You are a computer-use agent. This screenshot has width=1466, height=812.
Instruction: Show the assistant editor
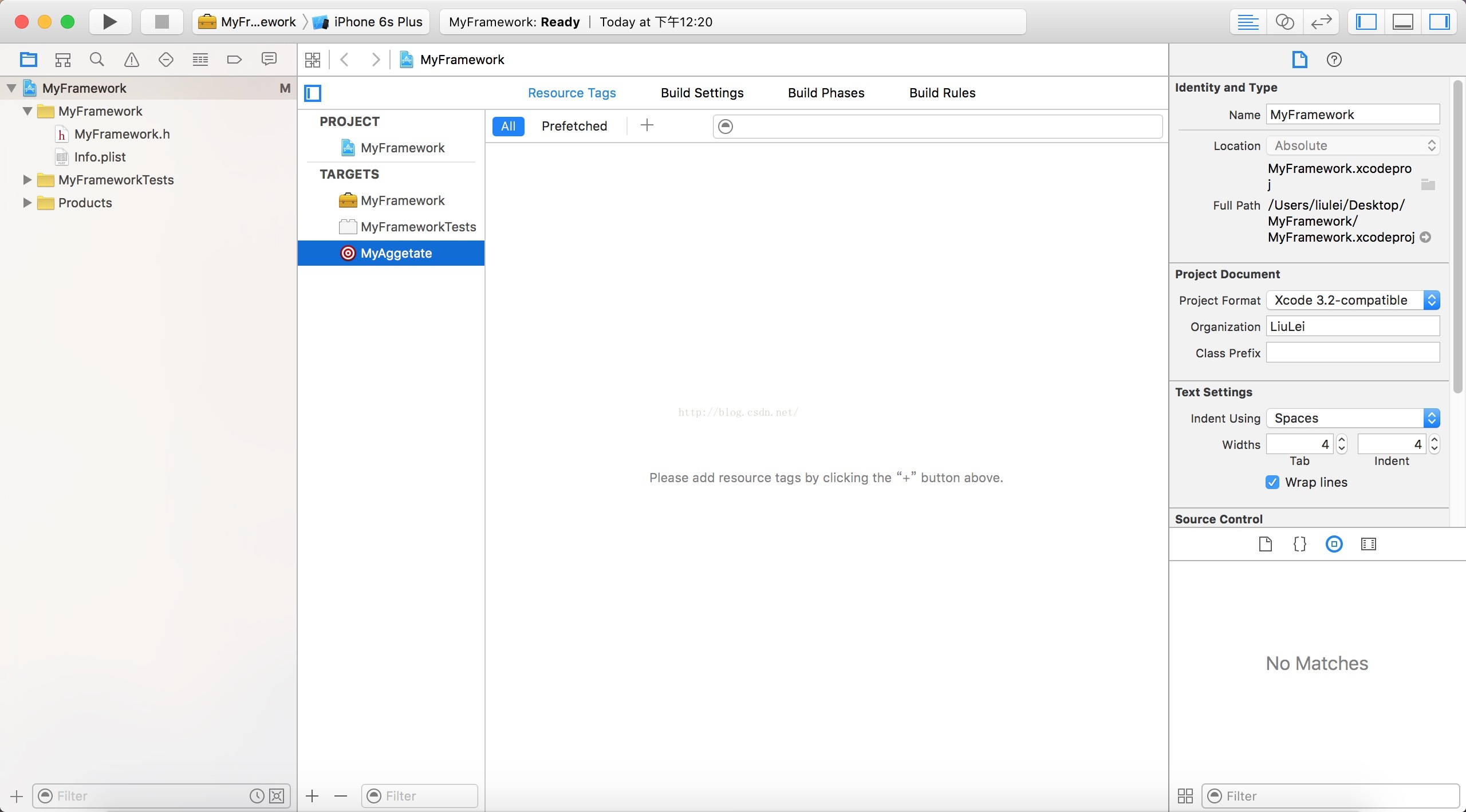(x=1284, y=22)
